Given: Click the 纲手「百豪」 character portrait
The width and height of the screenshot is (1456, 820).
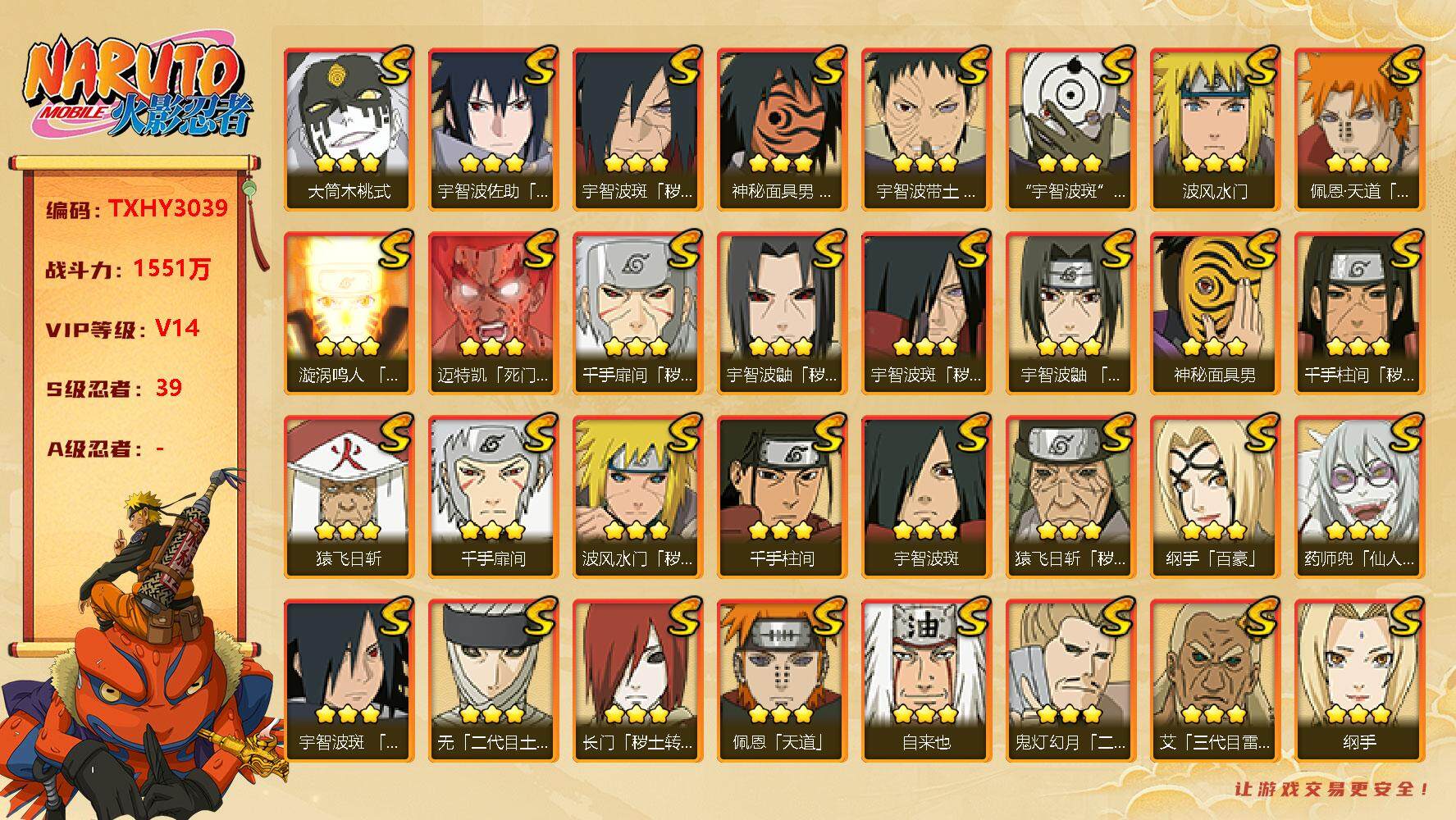Looking at the screenshot, I should click(1215, 497).
